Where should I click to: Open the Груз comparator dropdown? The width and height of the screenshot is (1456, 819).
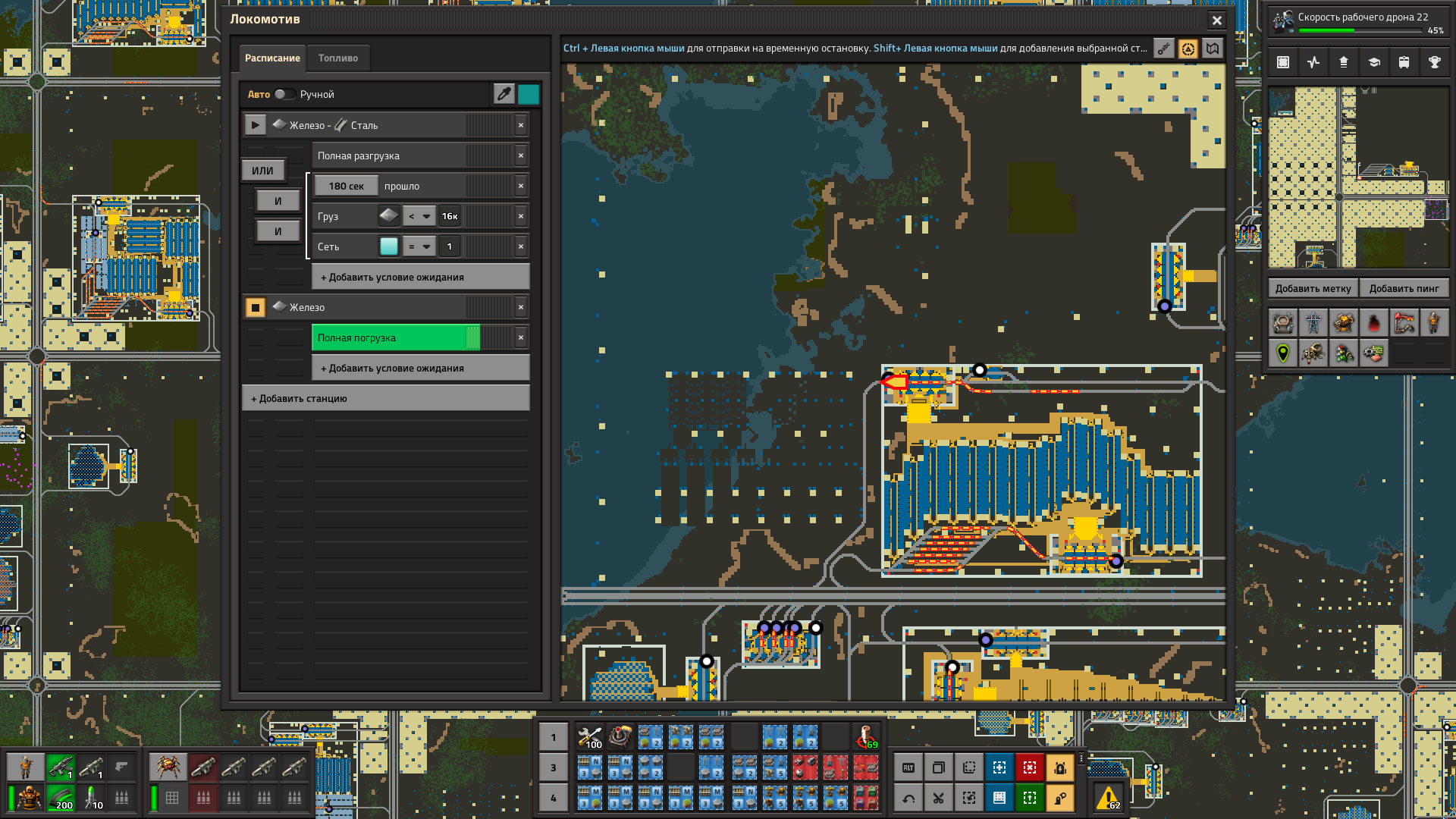[x=419, y=216]
